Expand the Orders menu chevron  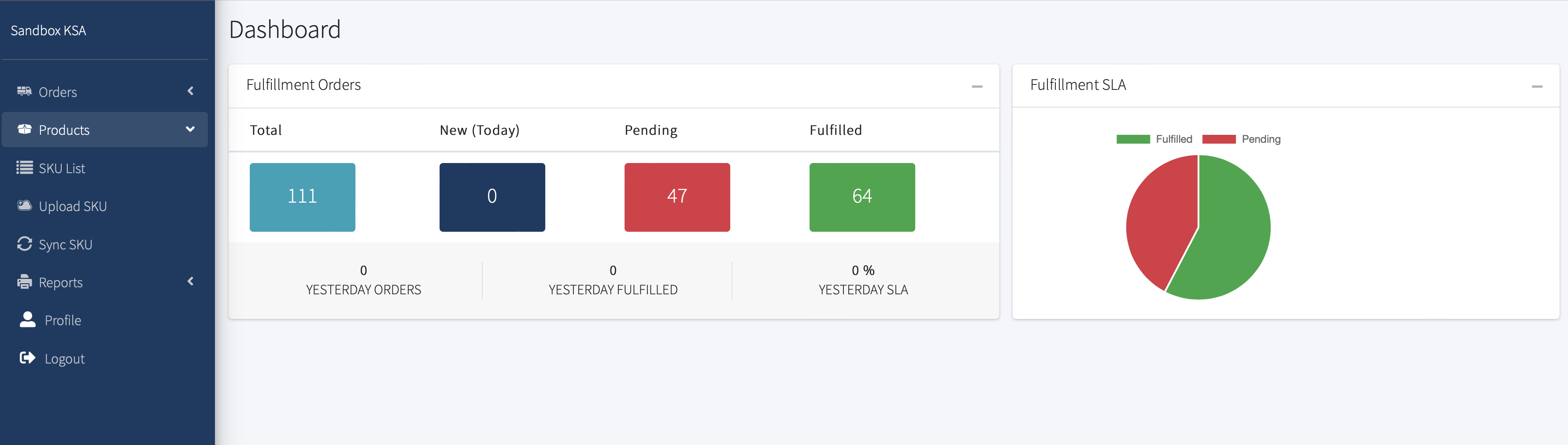click(x=191, y=91)
